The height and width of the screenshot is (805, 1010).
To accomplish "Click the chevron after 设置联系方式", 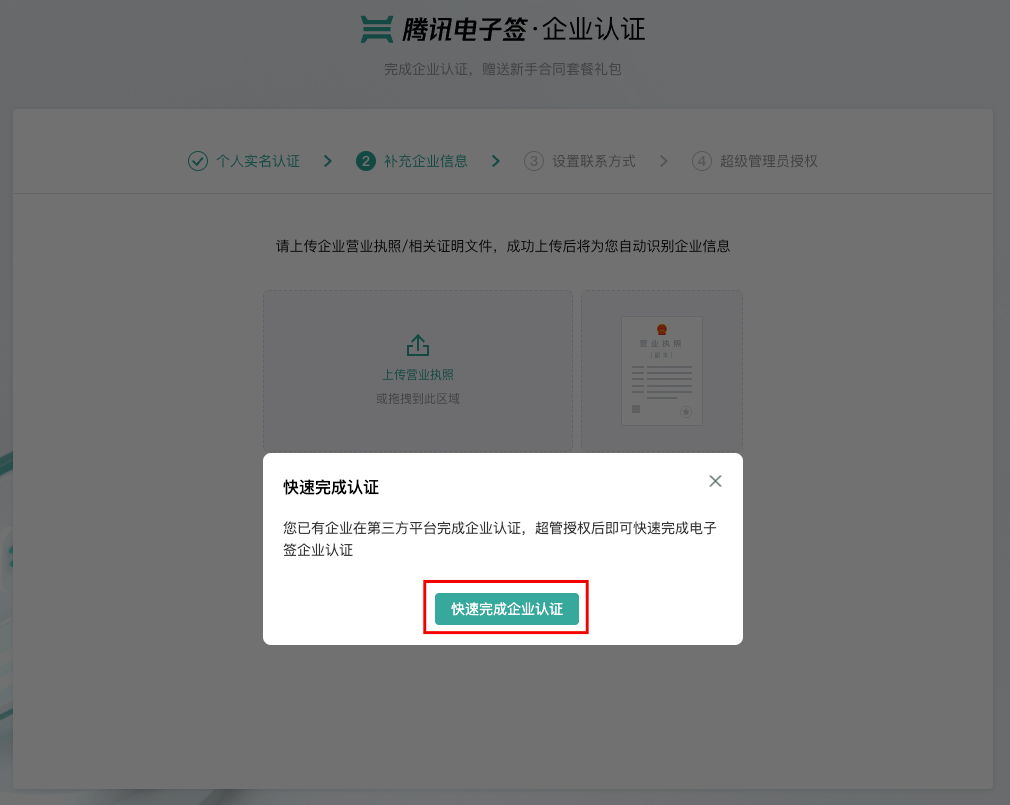I will point(663,161).
